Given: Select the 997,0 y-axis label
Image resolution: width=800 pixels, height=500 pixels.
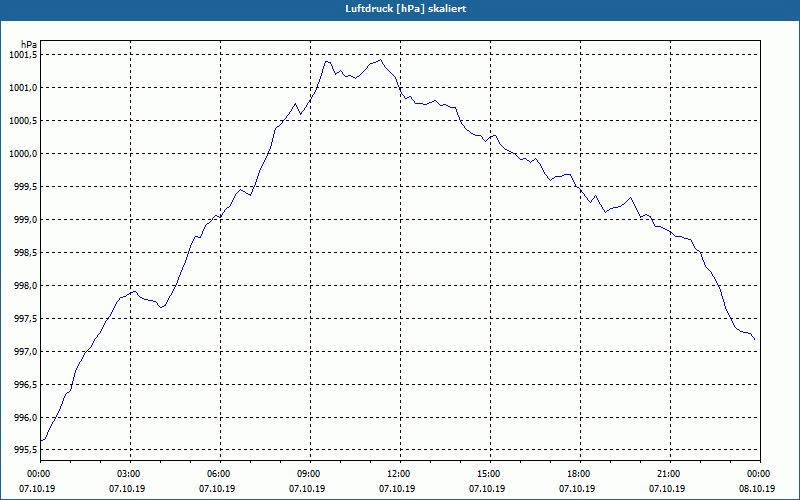Looking at the screenshot, I should click(25, 352).
